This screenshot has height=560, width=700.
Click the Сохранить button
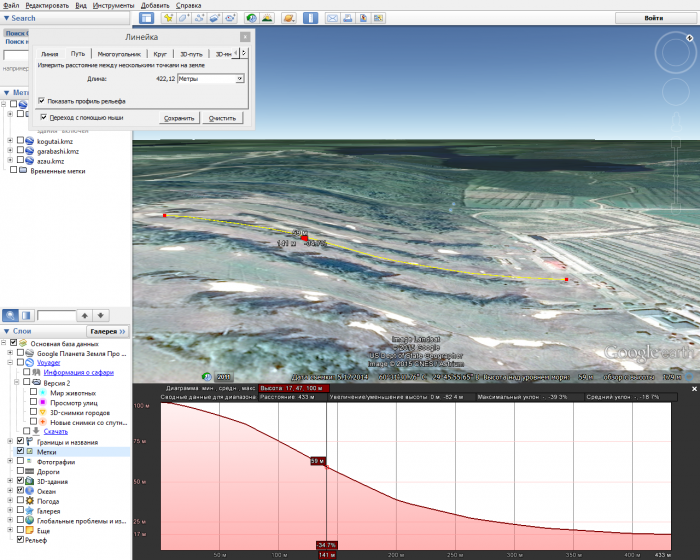point(179,118)
